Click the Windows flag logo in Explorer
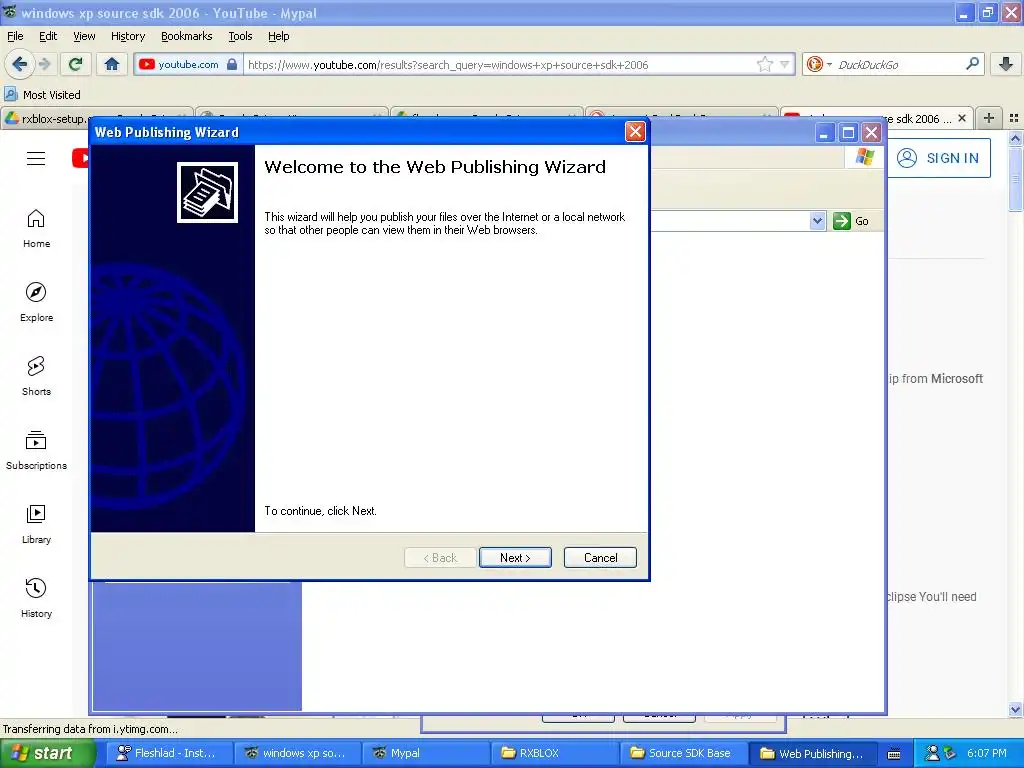 [865, 157]
